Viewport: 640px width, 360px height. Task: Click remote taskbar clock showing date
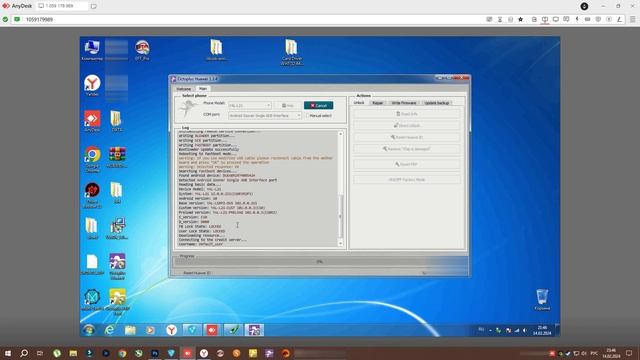[x=542, y=330]
